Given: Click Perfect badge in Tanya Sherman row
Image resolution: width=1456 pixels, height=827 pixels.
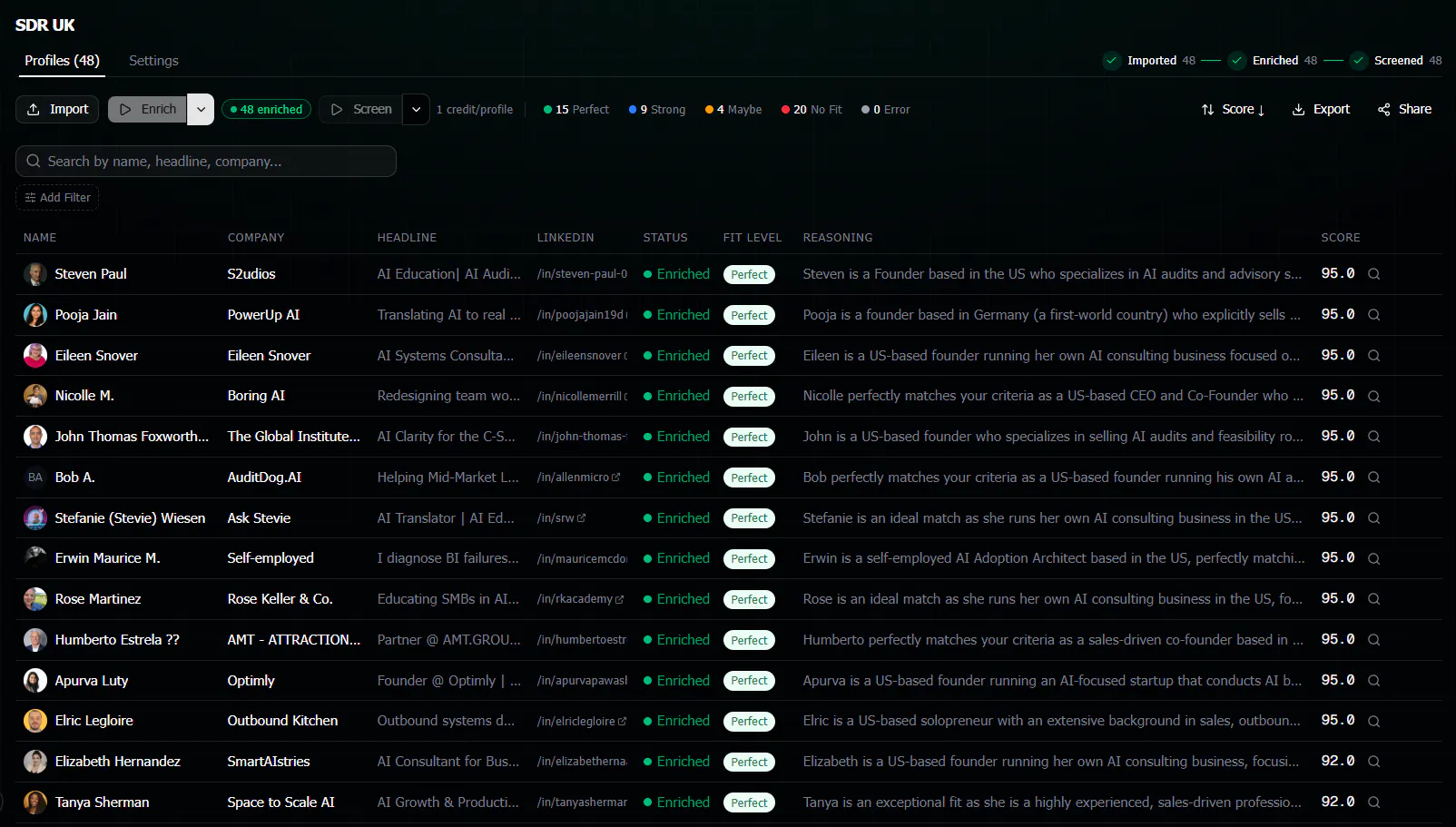Looking at the screenshot, I should [x=749, y=803].
